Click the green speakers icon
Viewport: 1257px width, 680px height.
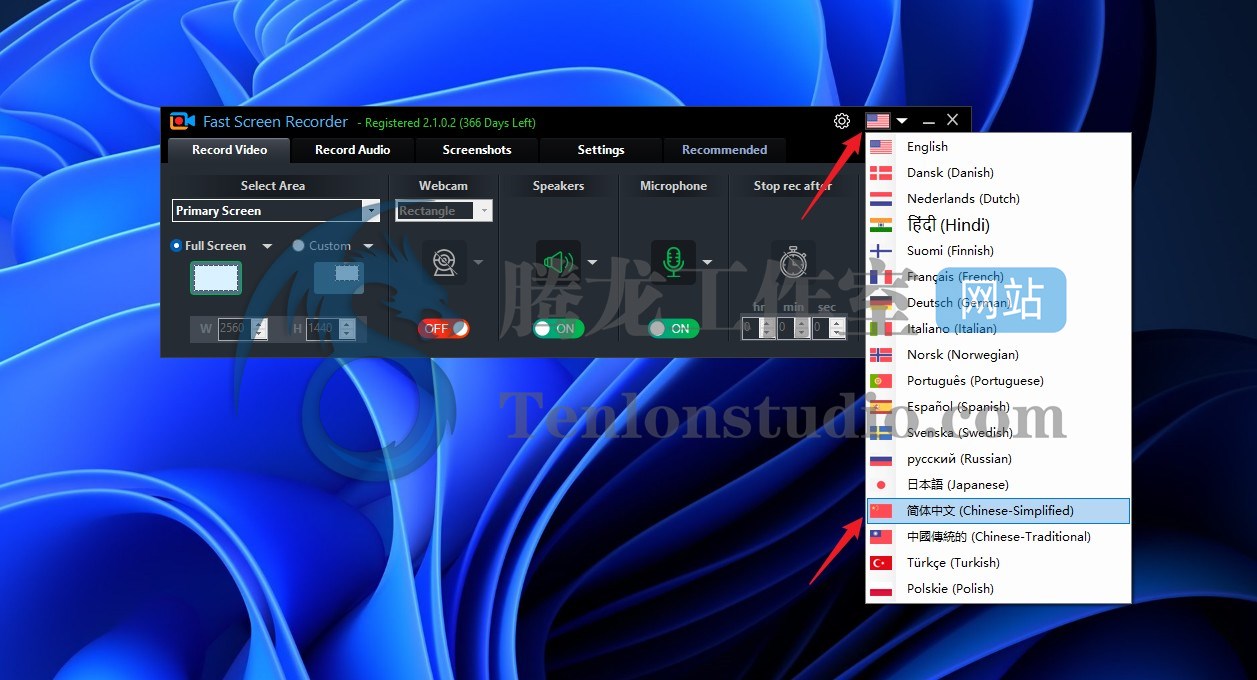(x=558, y=262)
